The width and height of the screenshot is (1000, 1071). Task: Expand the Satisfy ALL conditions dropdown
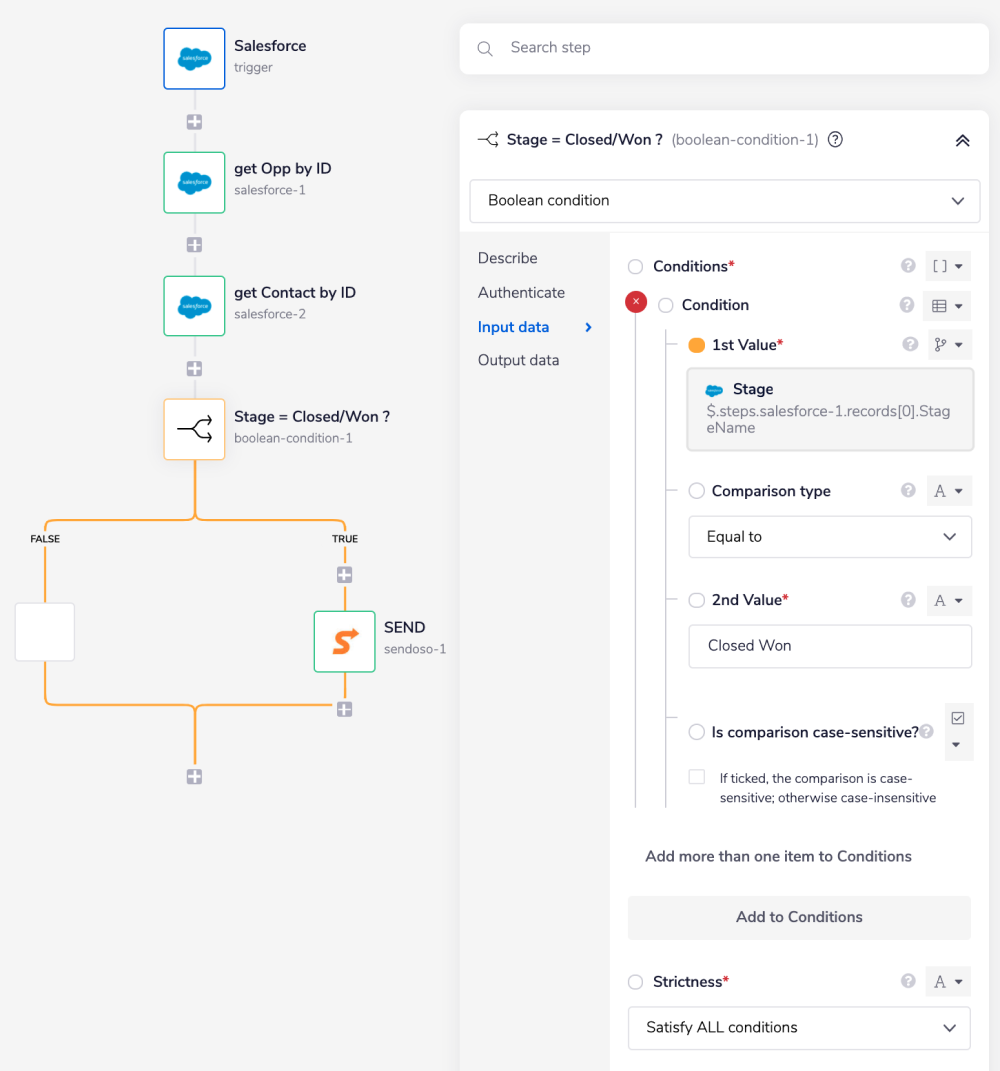(x=799, y=1028)
